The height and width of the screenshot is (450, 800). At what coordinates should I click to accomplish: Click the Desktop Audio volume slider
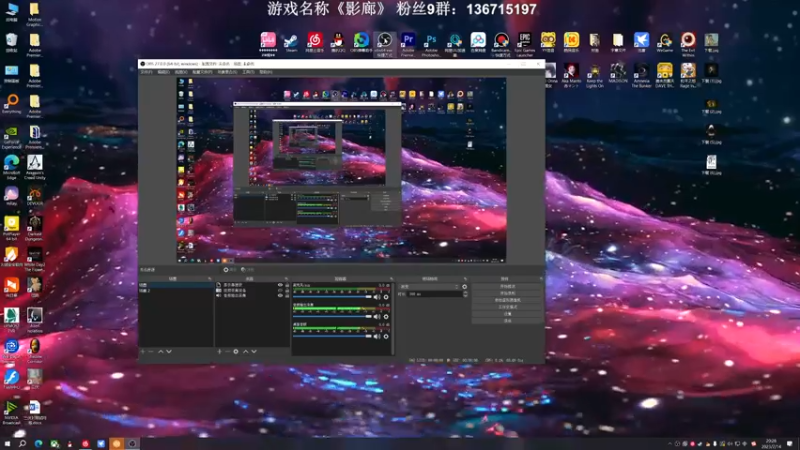pyautogui.click(x=332, y=336)
